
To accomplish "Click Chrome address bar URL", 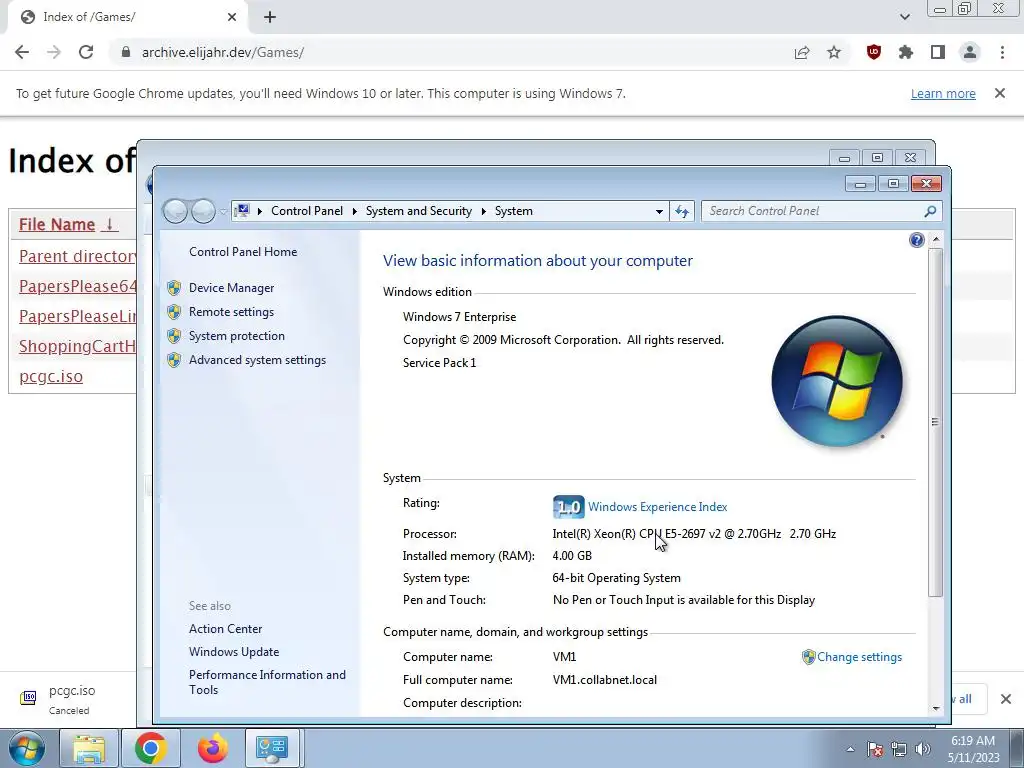I will coord(223,52).
